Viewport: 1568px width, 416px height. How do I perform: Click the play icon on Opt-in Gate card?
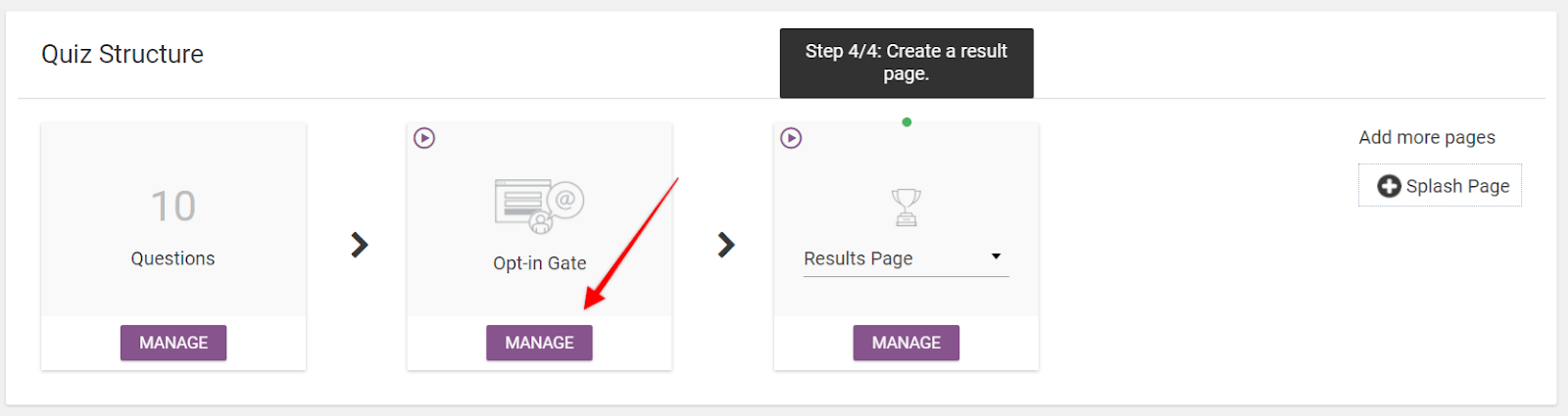tap(424, 138)
